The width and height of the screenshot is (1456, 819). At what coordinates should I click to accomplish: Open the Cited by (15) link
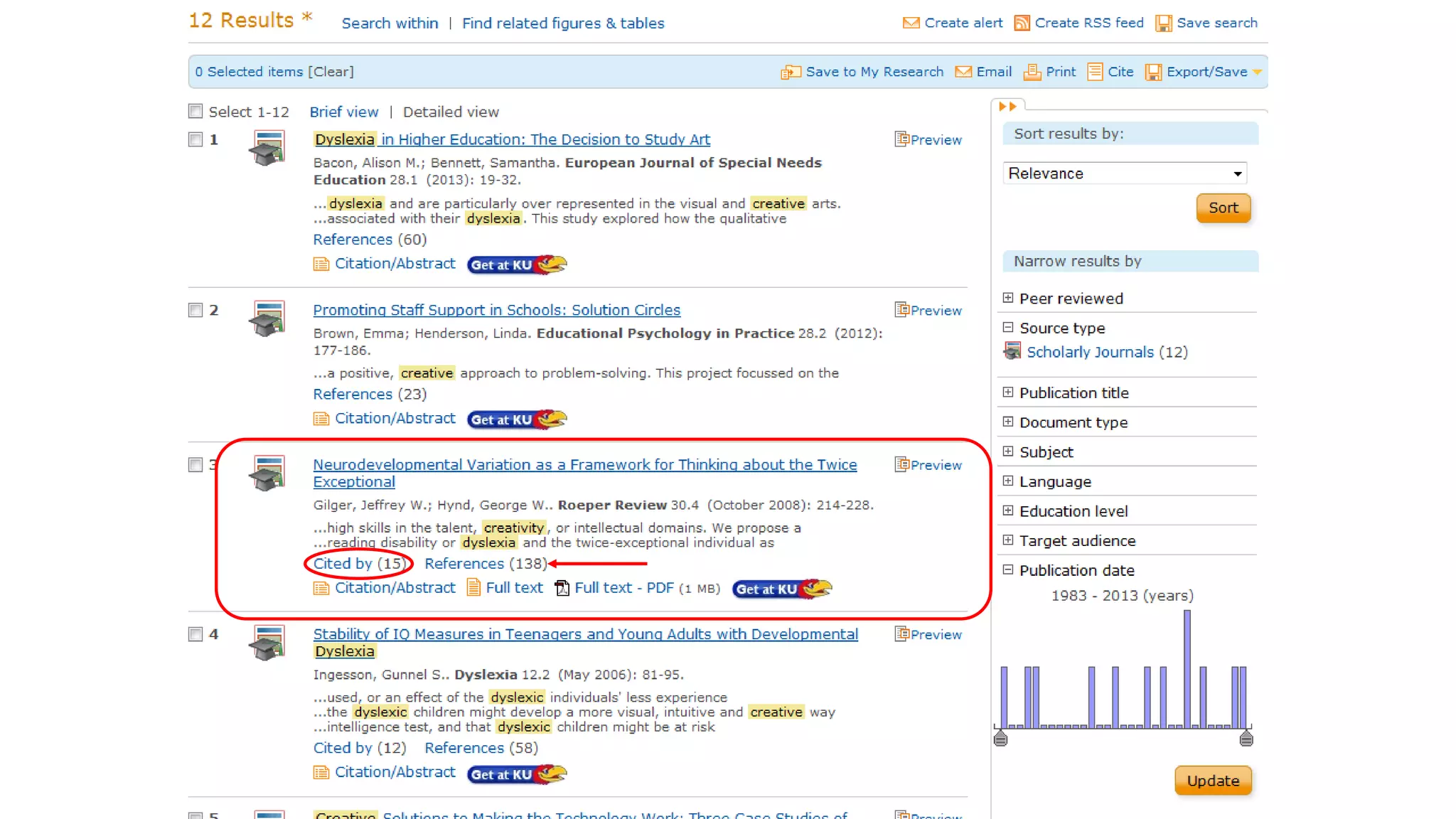[359, 564]
